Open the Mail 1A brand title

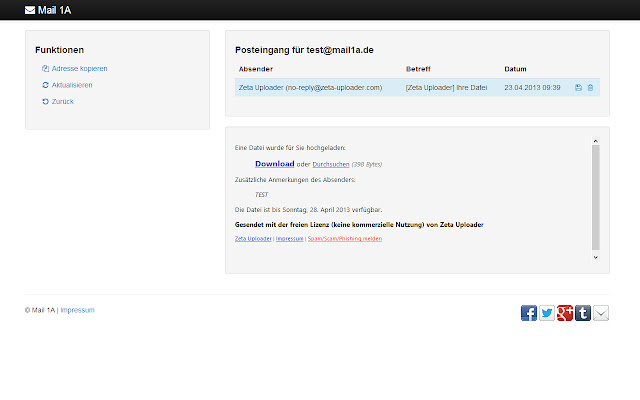click(x=54, y=10)
